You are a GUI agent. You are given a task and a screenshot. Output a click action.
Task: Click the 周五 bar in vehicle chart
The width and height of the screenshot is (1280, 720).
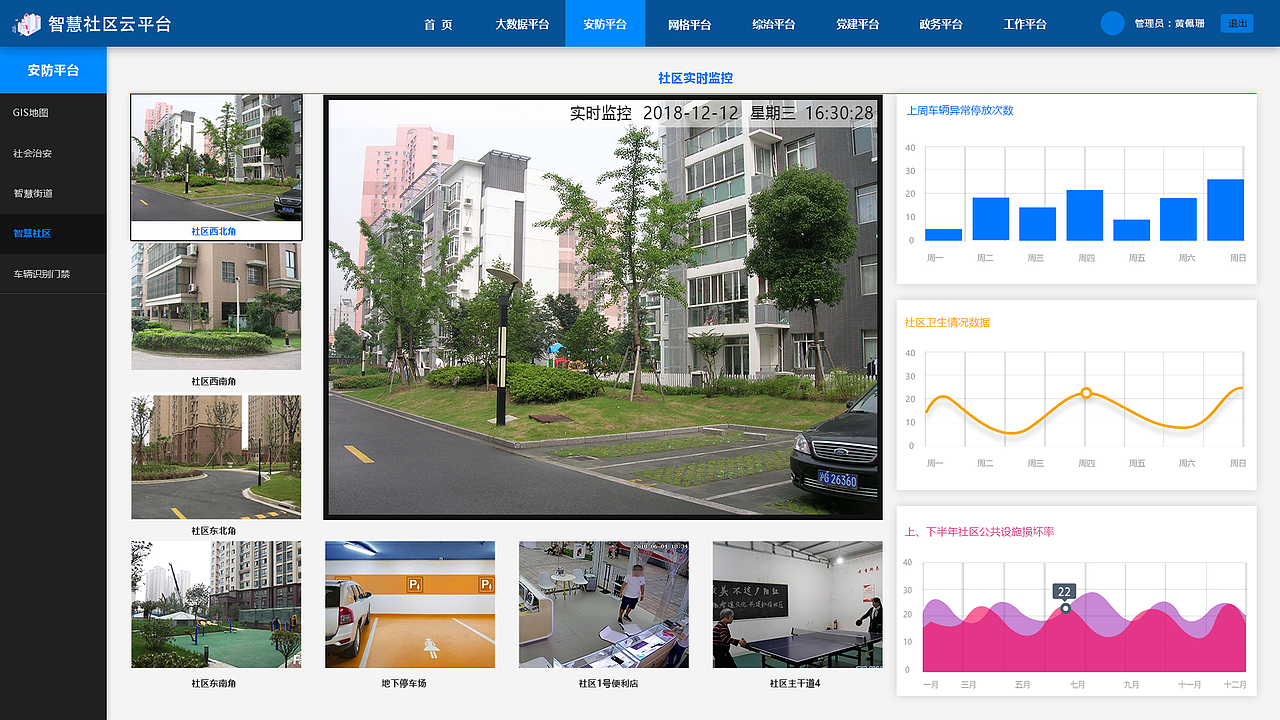[x=1131, y=230]
